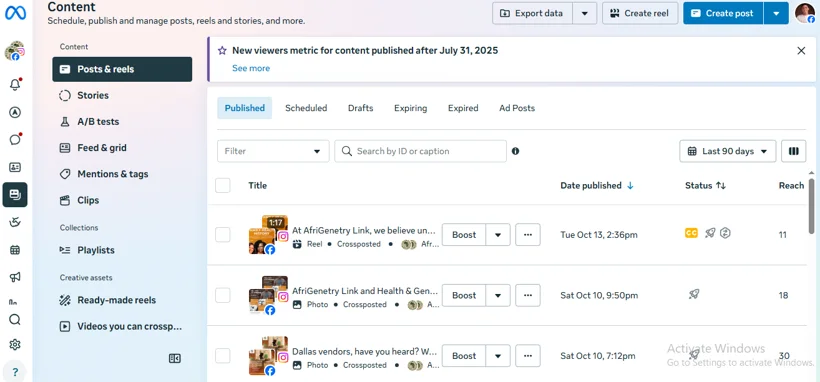Check the box for the AfriGenetry Link reel
Viewport: 820px width, 382px height.
pos(223,234)
